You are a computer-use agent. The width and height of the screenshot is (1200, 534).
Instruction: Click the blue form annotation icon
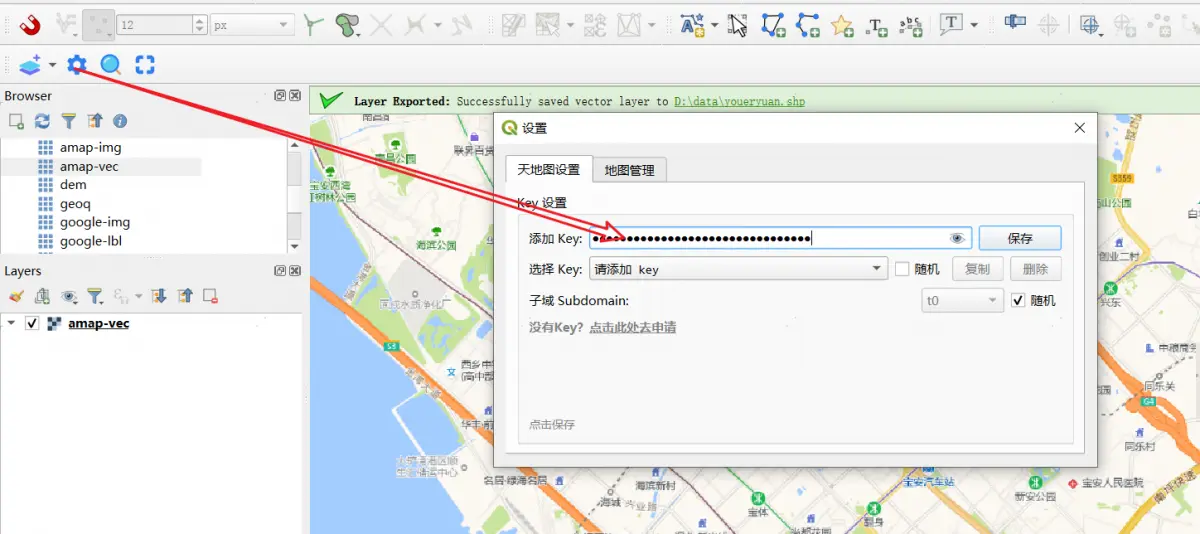click(1016, 22)
